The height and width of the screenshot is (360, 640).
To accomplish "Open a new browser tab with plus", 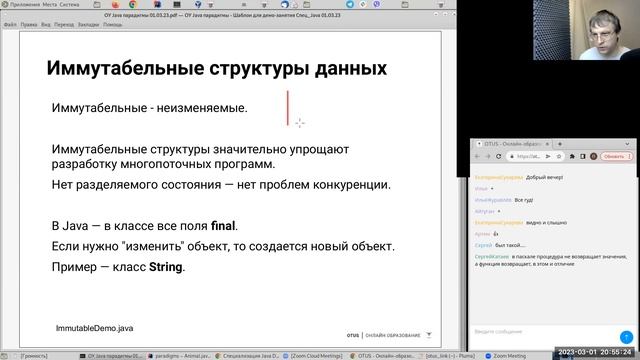I will coord(560,144).
